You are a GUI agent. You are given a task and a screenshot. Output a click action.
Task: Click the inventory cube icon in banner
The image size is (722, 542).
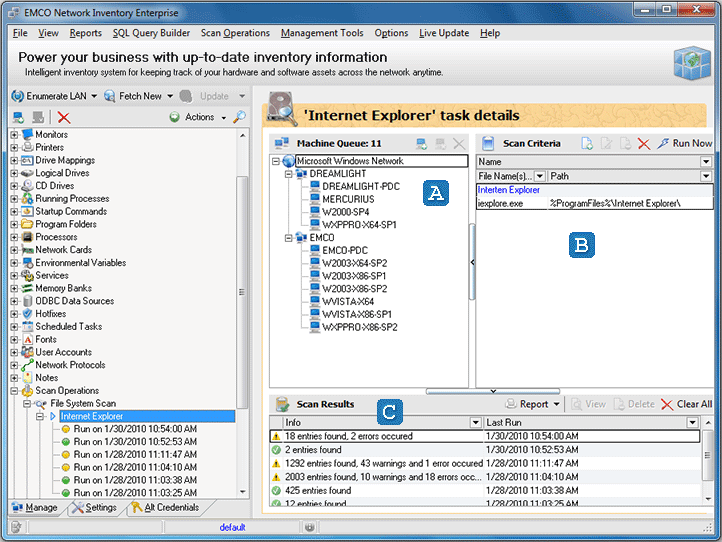pos(691,65)
